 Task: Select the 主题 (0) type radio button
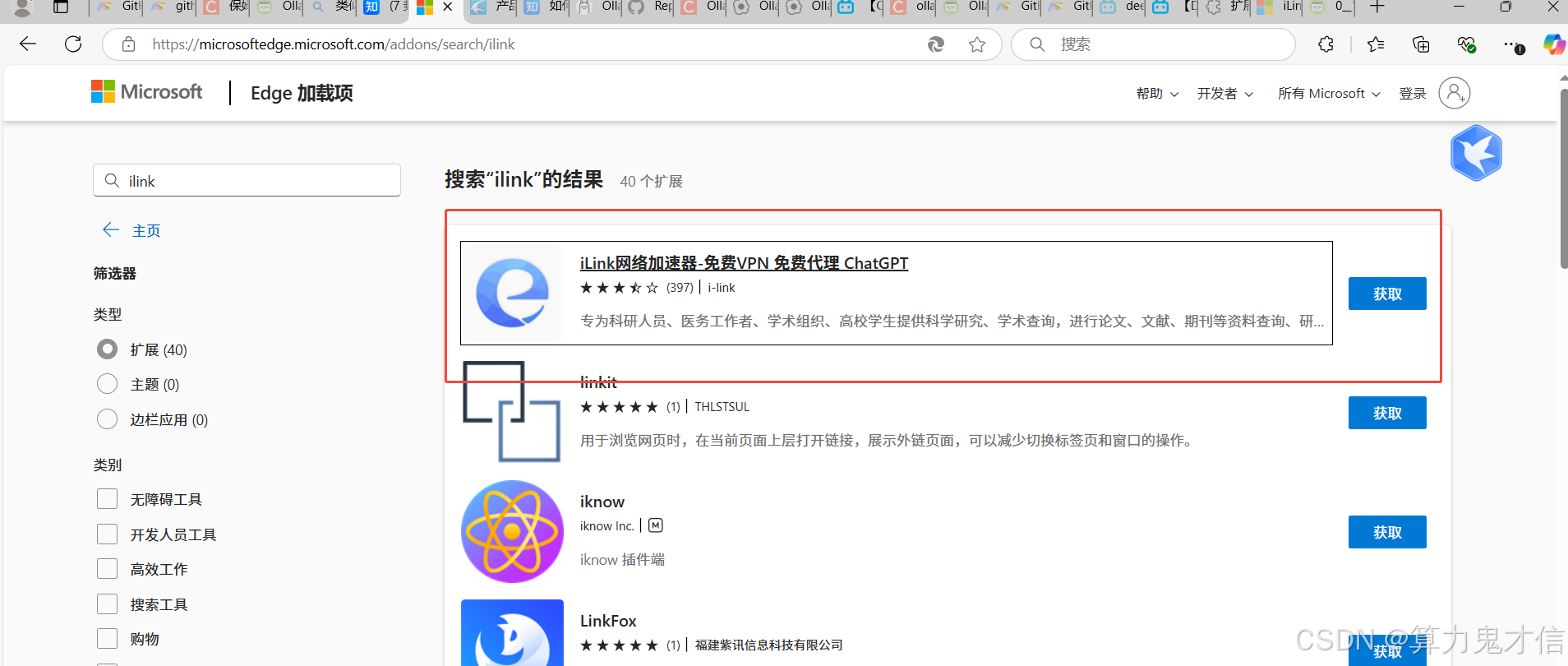[x=107, y=384]
